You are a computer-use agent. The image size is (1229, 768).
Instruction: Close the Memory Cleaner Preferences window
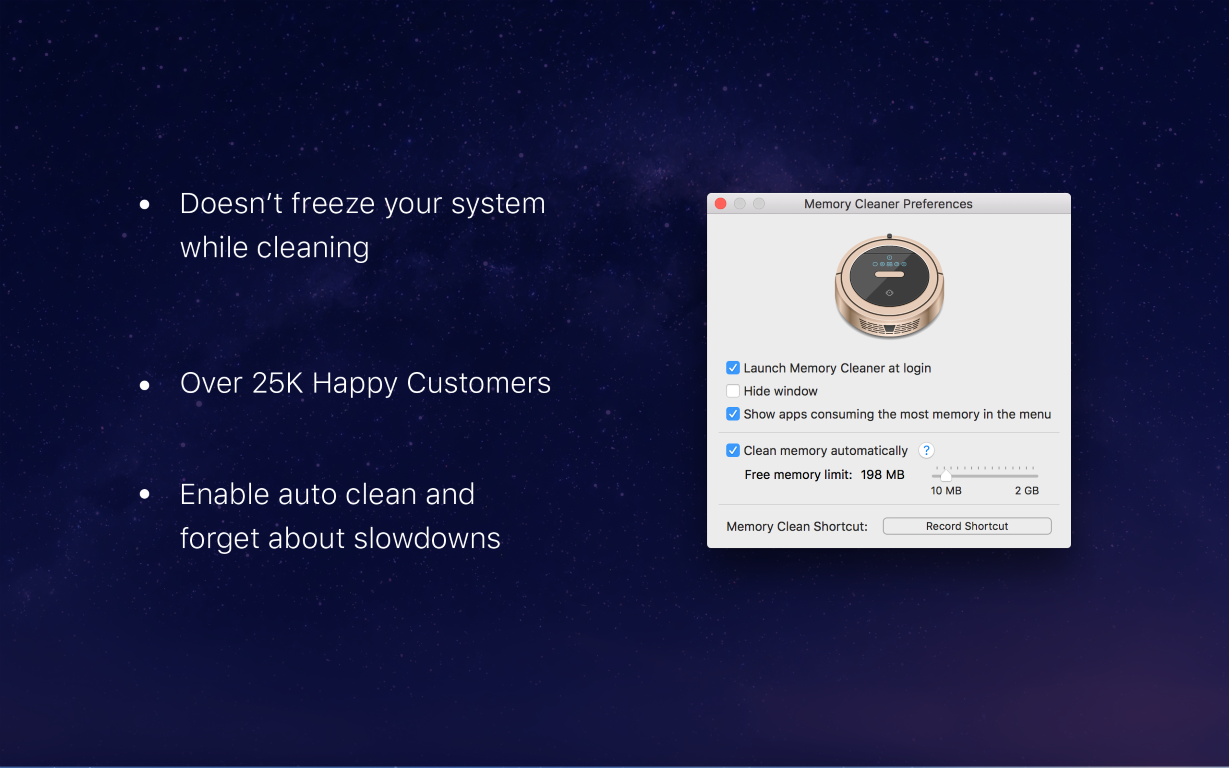coord(720,204)
